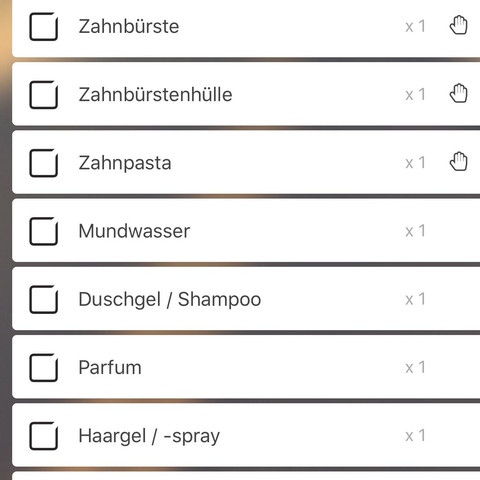Select the x 1 quantity of Mundwasser

coord(415,231)
